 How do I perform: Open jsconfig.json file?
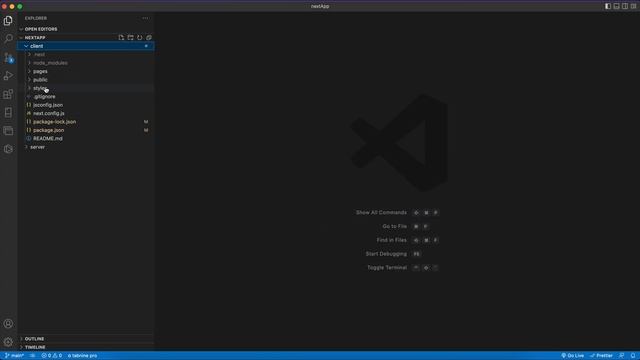[x=86, y=105]
